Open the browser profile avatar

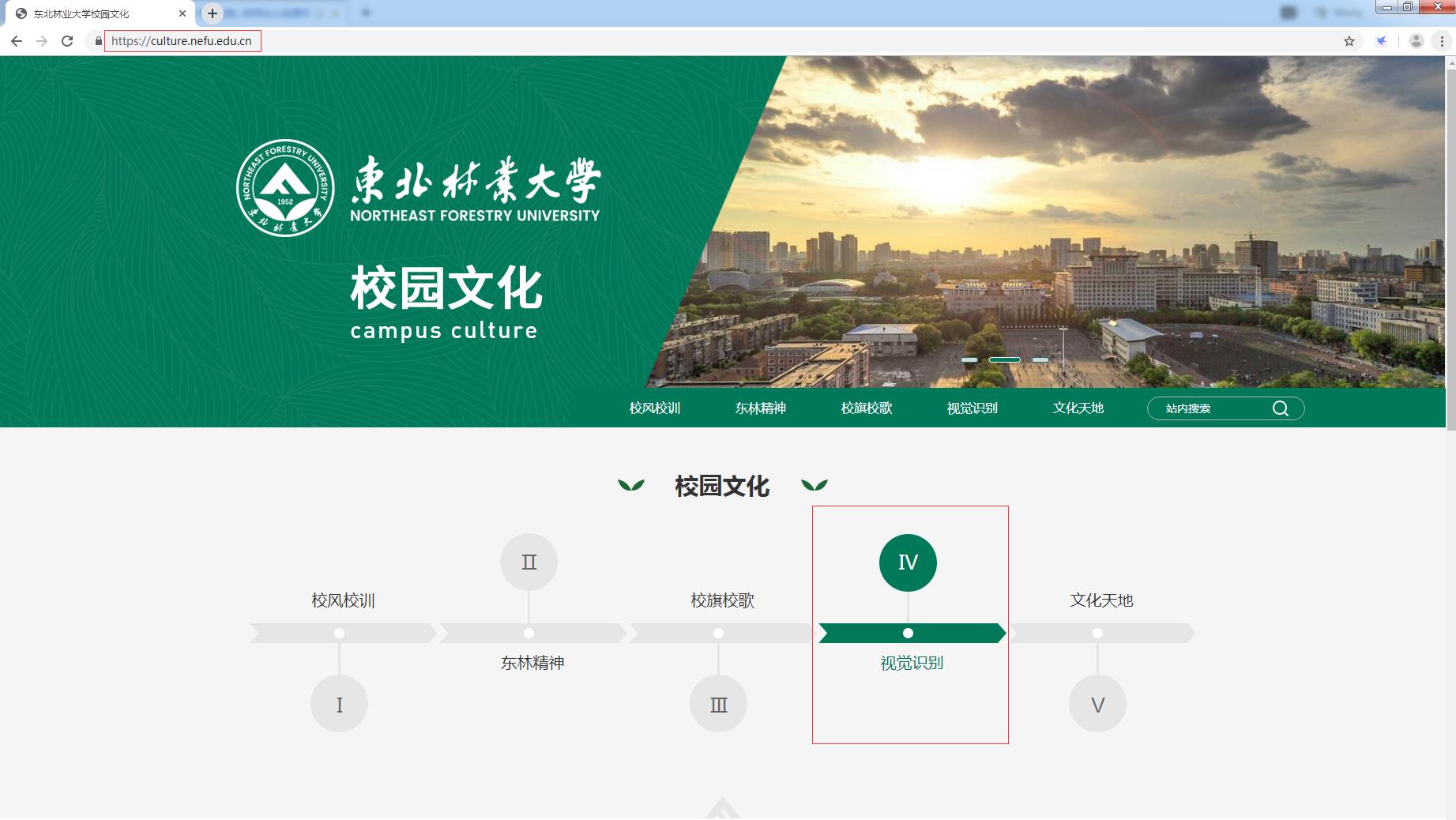(1416, 41)
